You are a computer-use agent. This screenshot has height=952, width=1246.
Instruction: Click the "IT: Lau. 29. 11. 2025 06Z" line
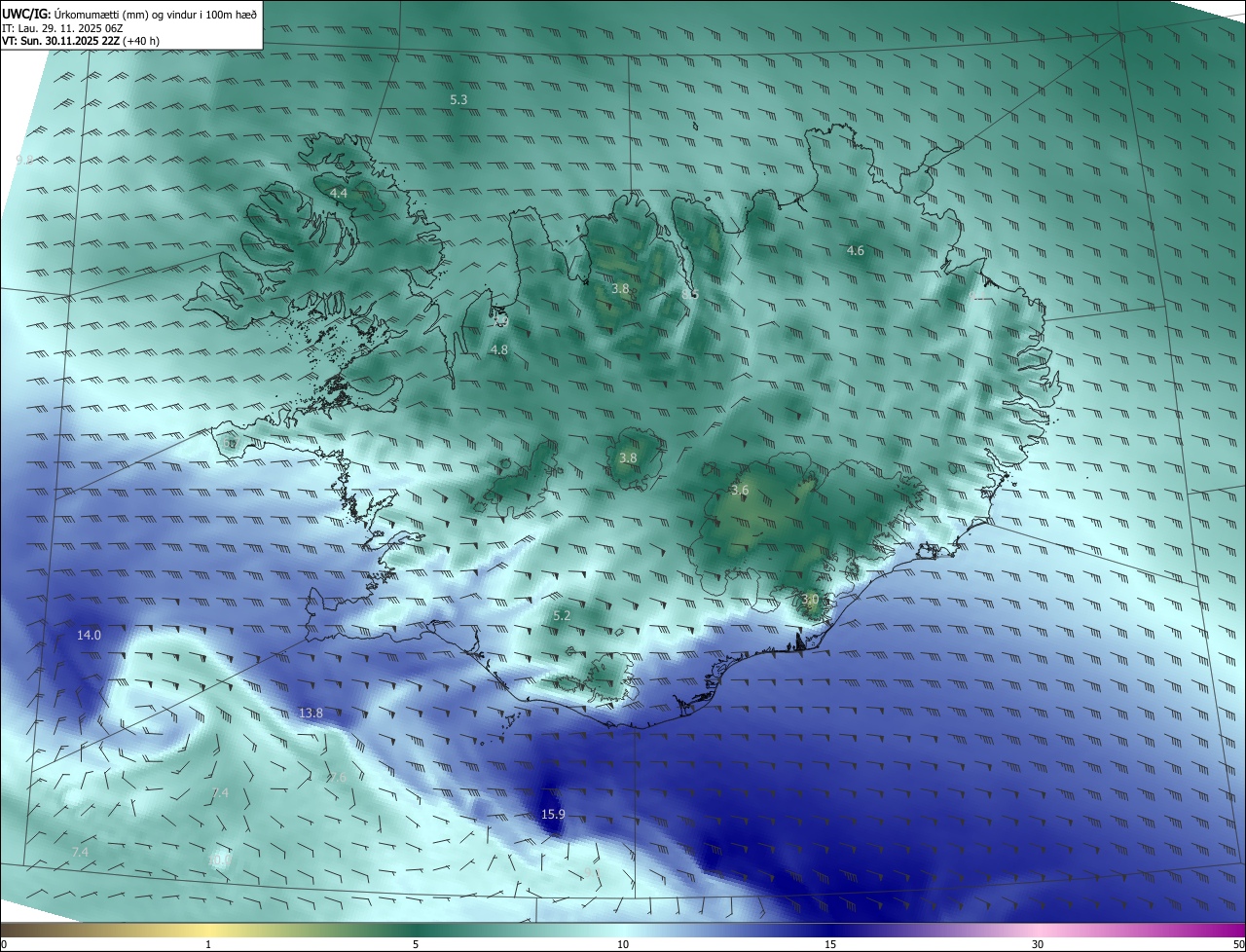[61, 28]
